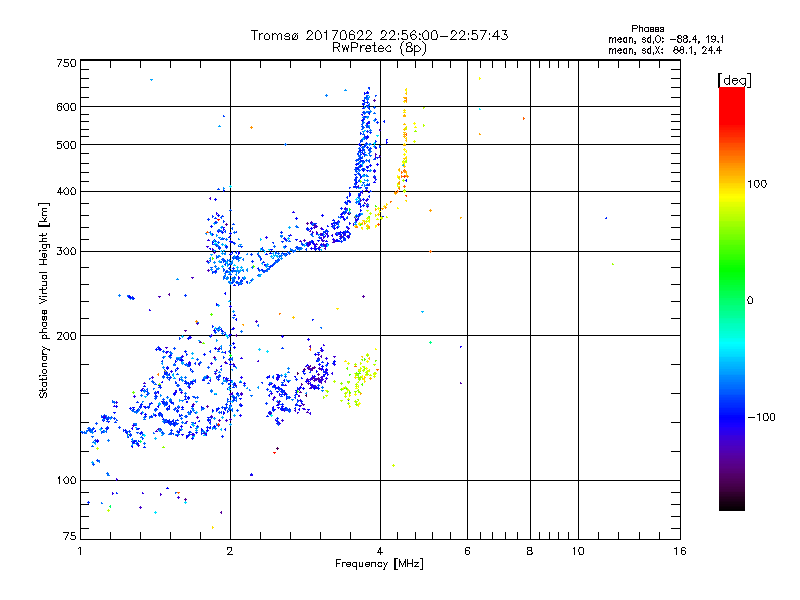This screenshot has height=600, width=800.
Task: Click the '16' x-axis tick label
Action: (x=680, y=551)
